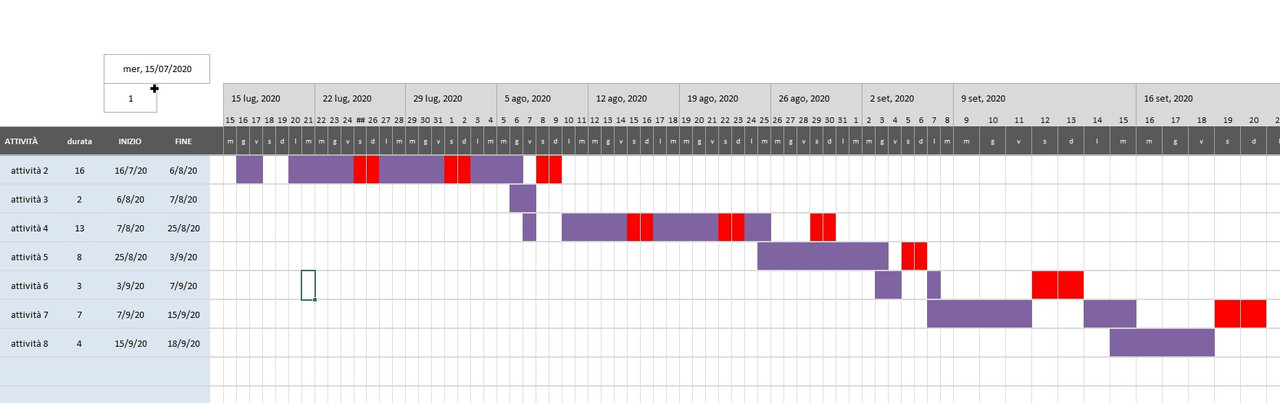This screenshot has height=403, width=1280.
Task: Click the purple Gantt bar for attività 3
Action: coord(522,199)
